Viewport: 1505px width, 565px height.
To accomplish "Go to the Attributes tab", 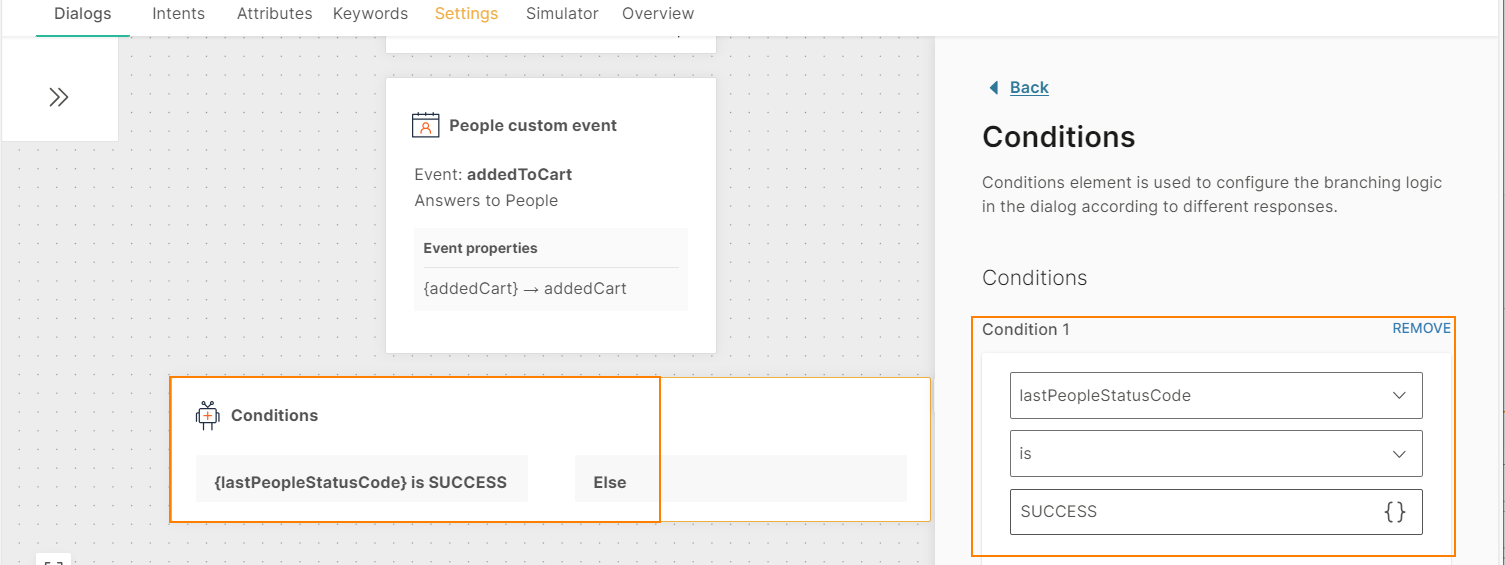I will point(275,14).
